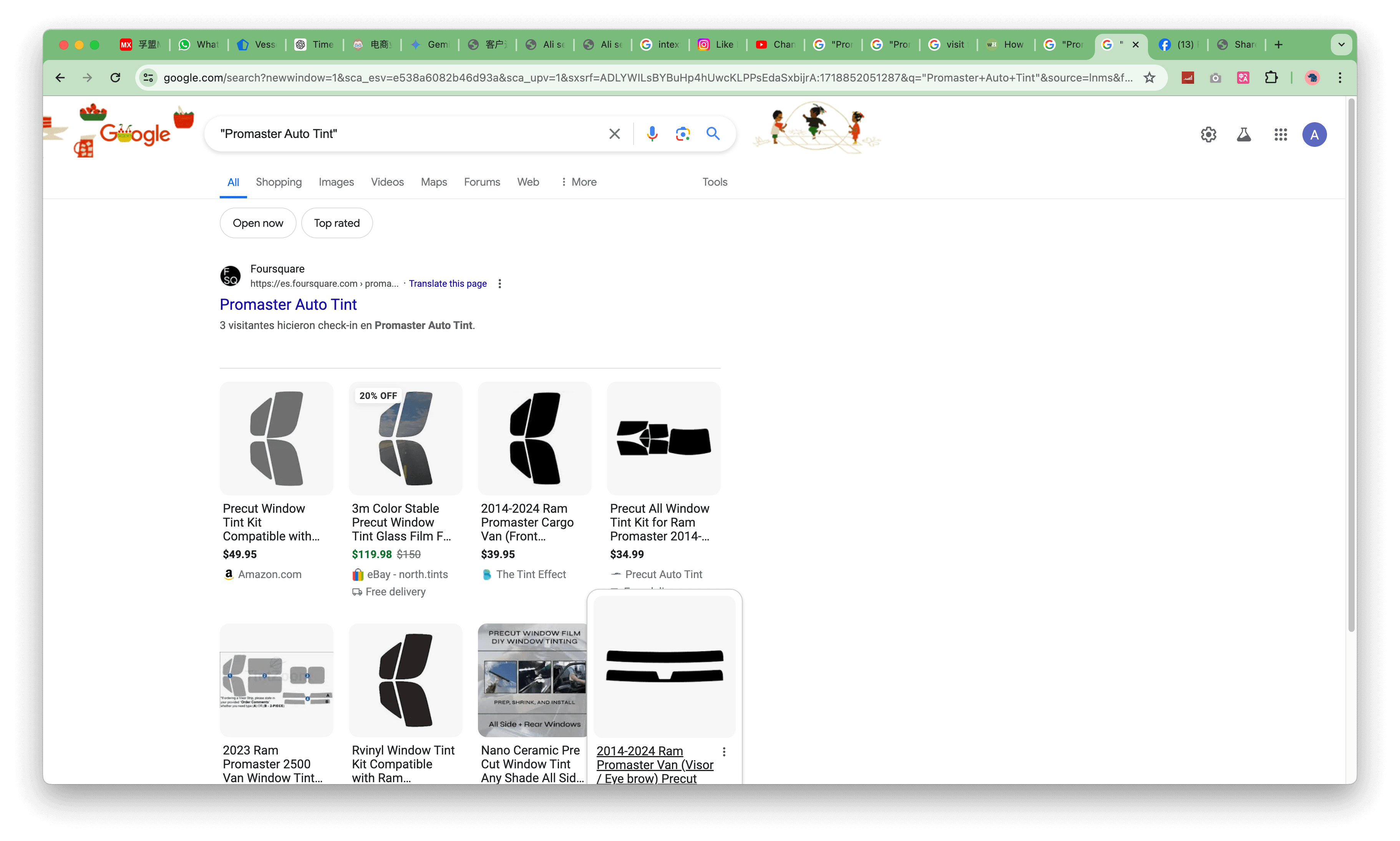Open the Rvinyl Window Tint Kit thumbnail

click(x=405, y=680)
